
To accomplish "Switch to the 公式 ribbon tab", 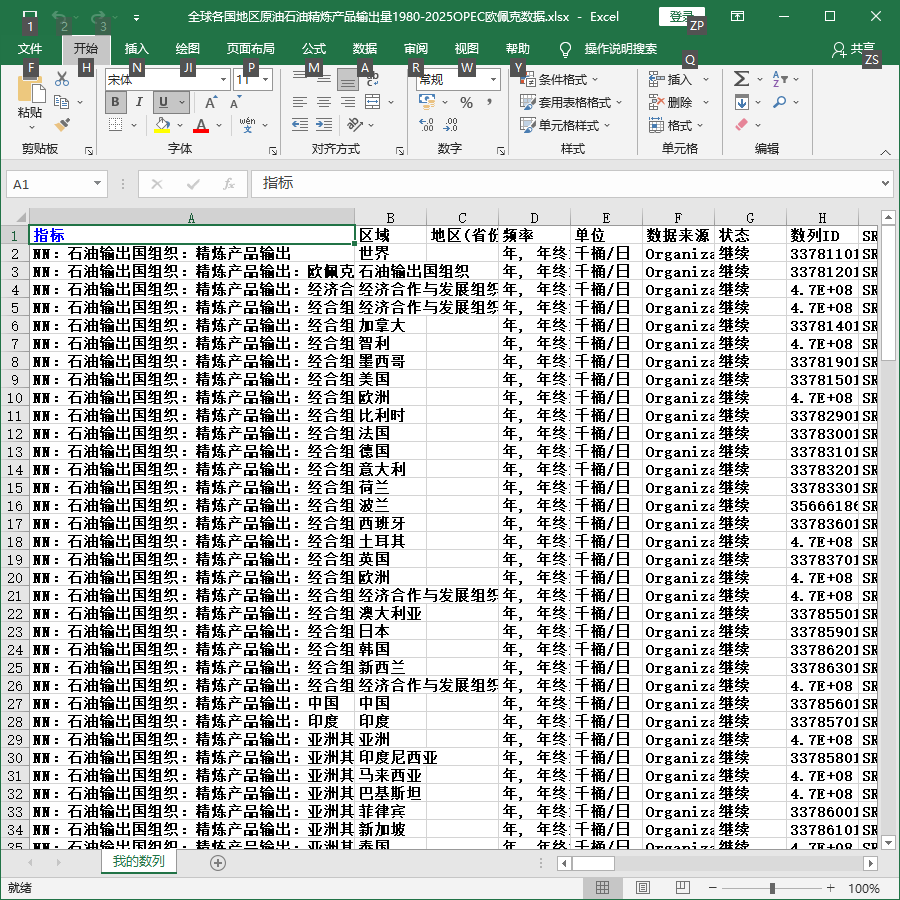I will click(x=314, y=49).
